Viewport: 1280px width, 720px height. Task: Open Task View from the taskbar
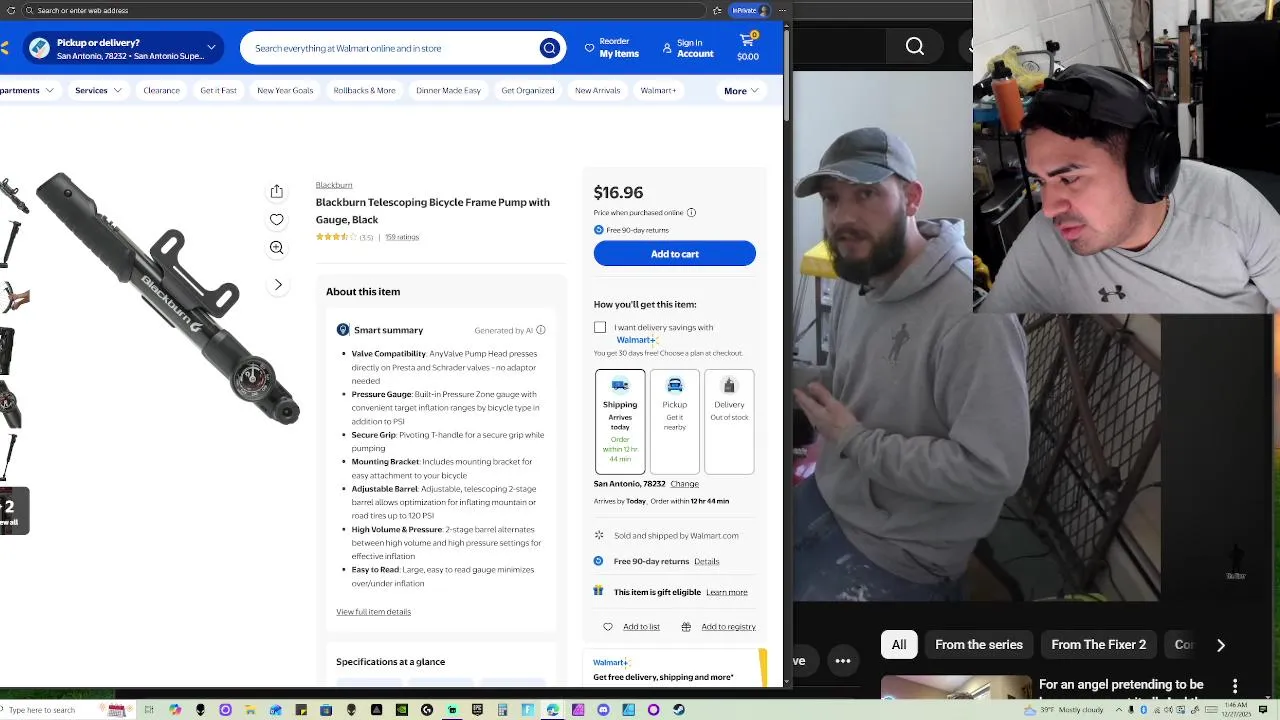(149, 710)
